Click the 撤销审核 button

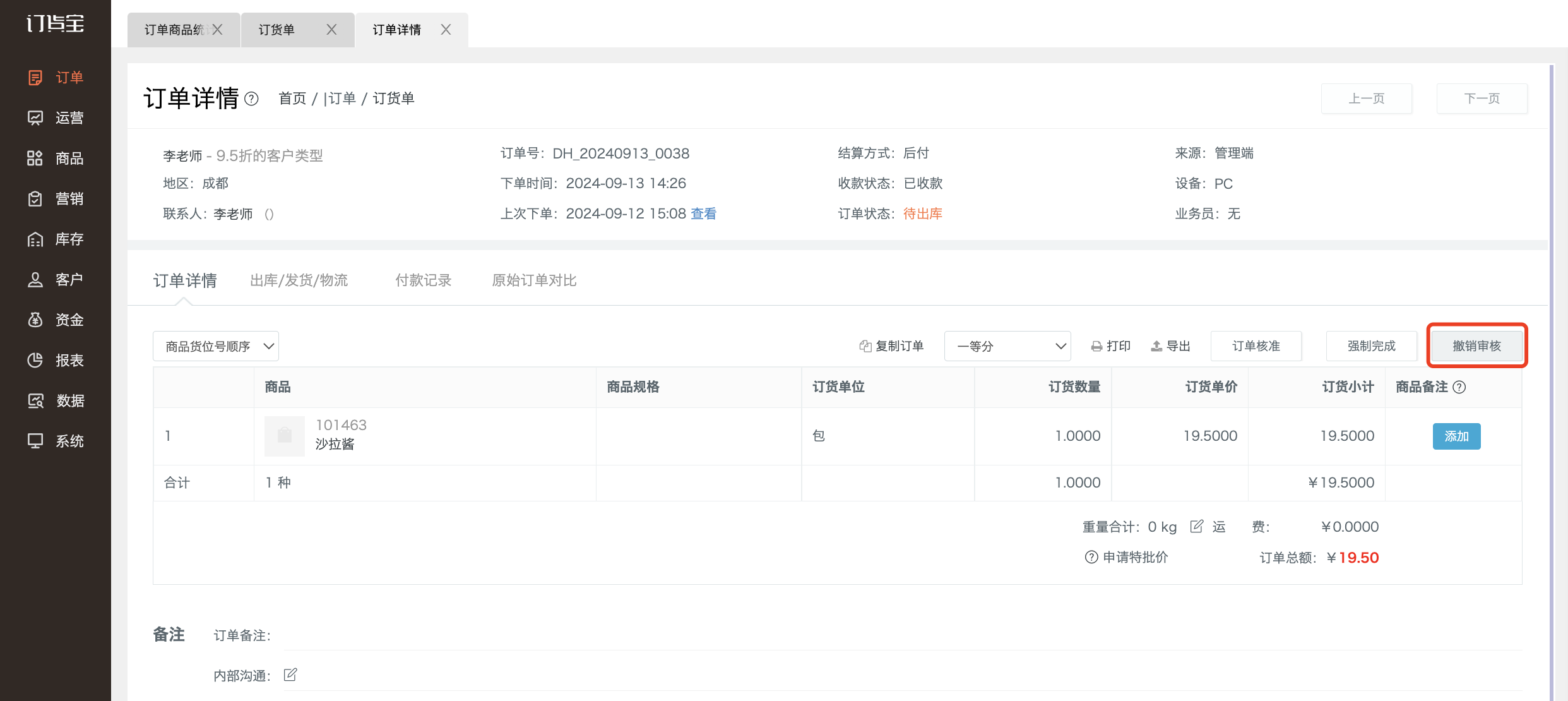[1476, 346]
